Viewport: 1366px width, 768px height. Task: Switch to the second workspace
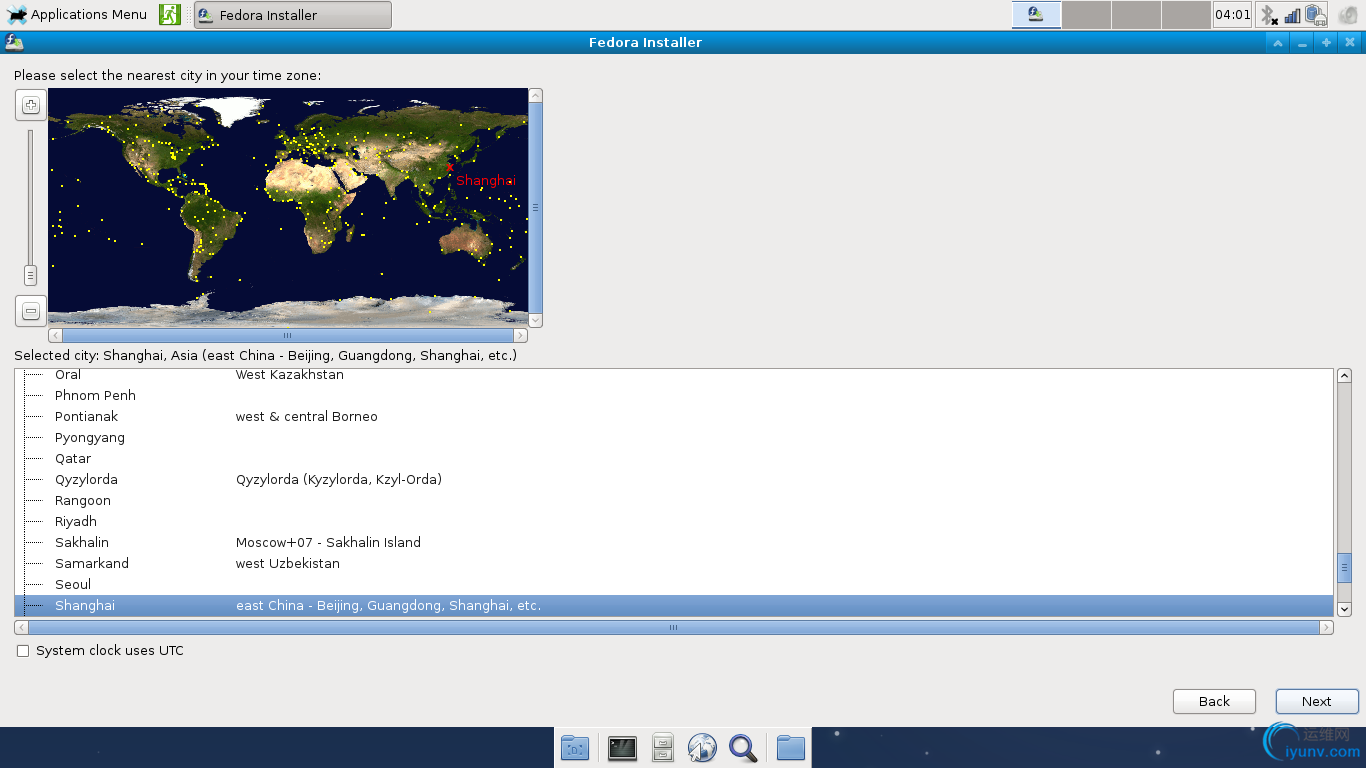(1086, 15)
